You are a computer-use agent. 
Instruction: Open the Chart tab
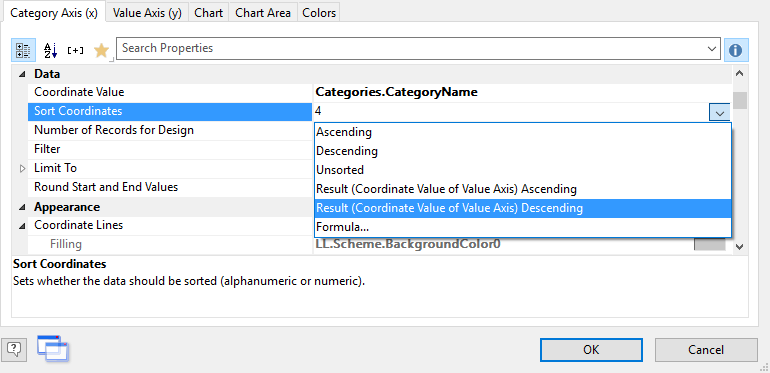click(x=209, y=13)
